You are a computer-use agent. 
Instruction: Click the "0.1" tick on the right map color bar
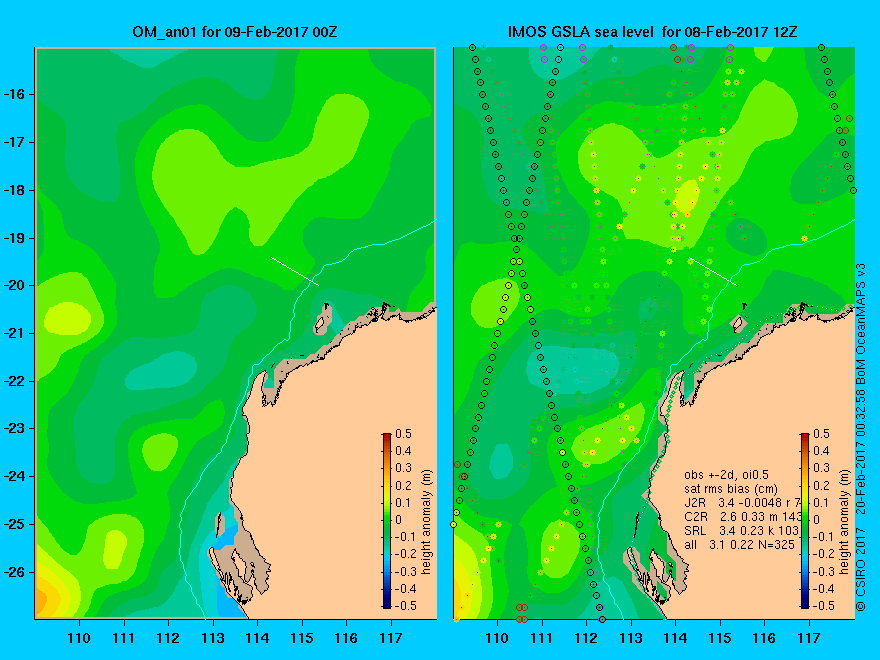coord(822,502)
